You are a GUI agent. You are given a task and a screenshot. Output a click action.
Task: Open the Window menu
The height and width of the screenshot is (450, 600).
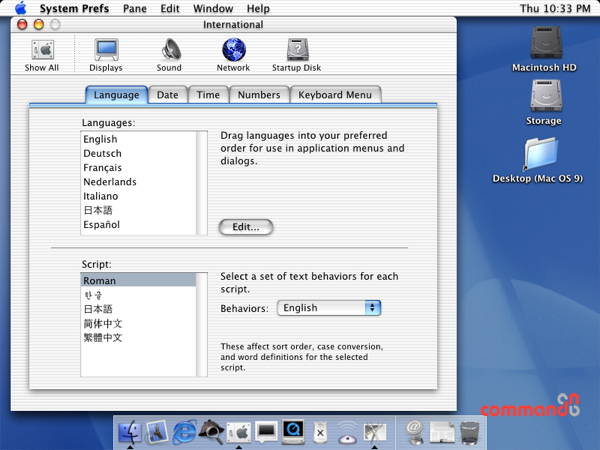(x=213, y=8)
